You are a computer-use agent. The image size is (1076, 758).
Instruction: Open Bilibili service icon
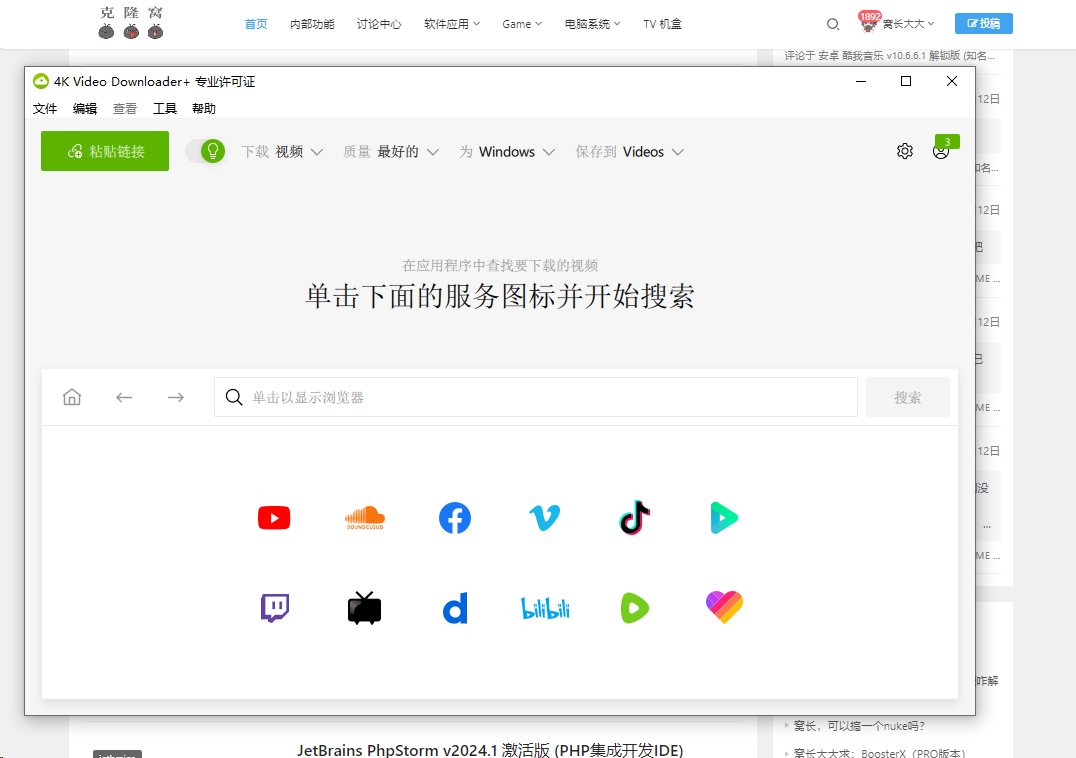545,608
